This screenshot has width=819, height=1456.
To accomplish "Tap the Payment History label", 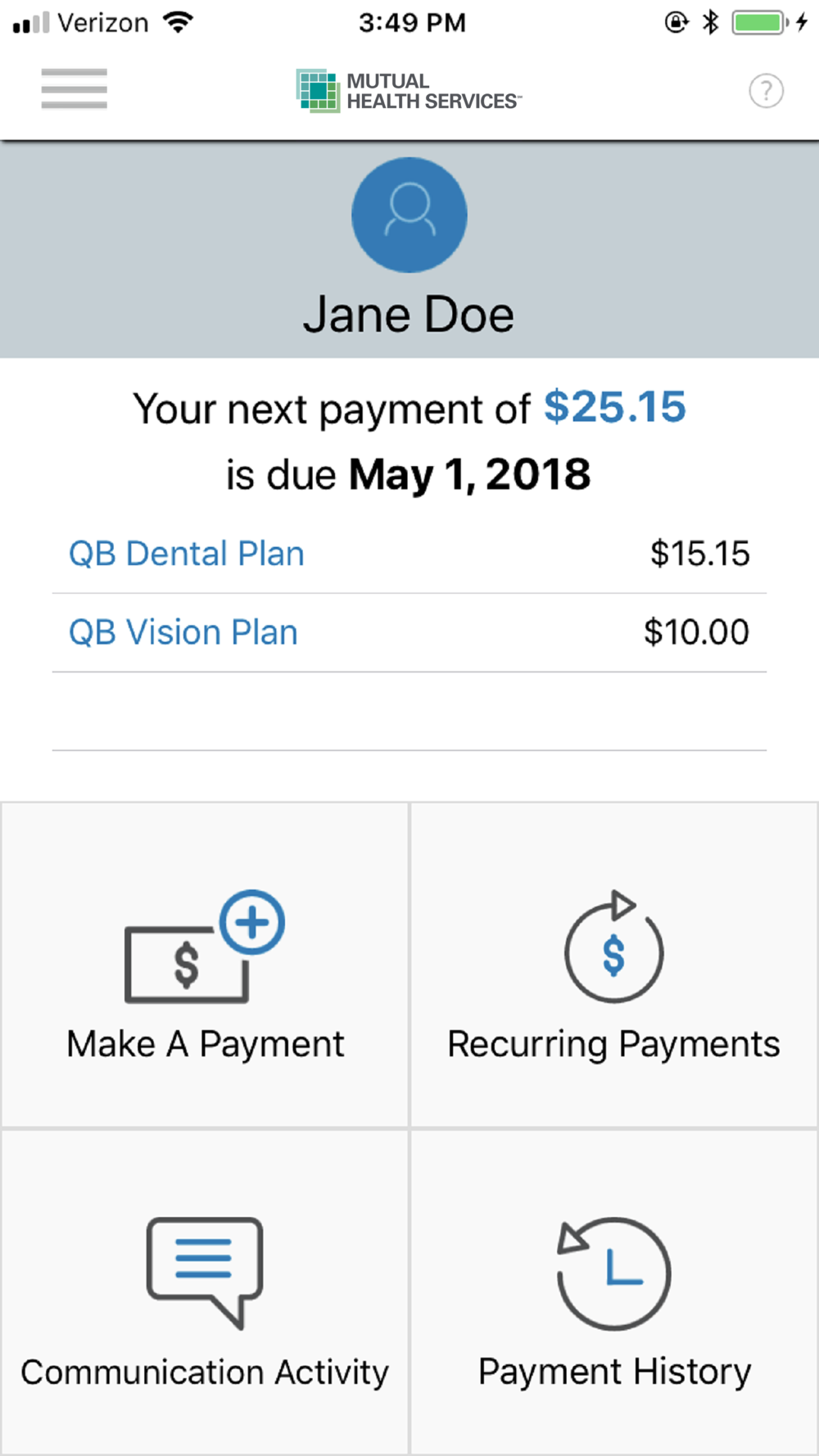I will tap(614, 1372).
